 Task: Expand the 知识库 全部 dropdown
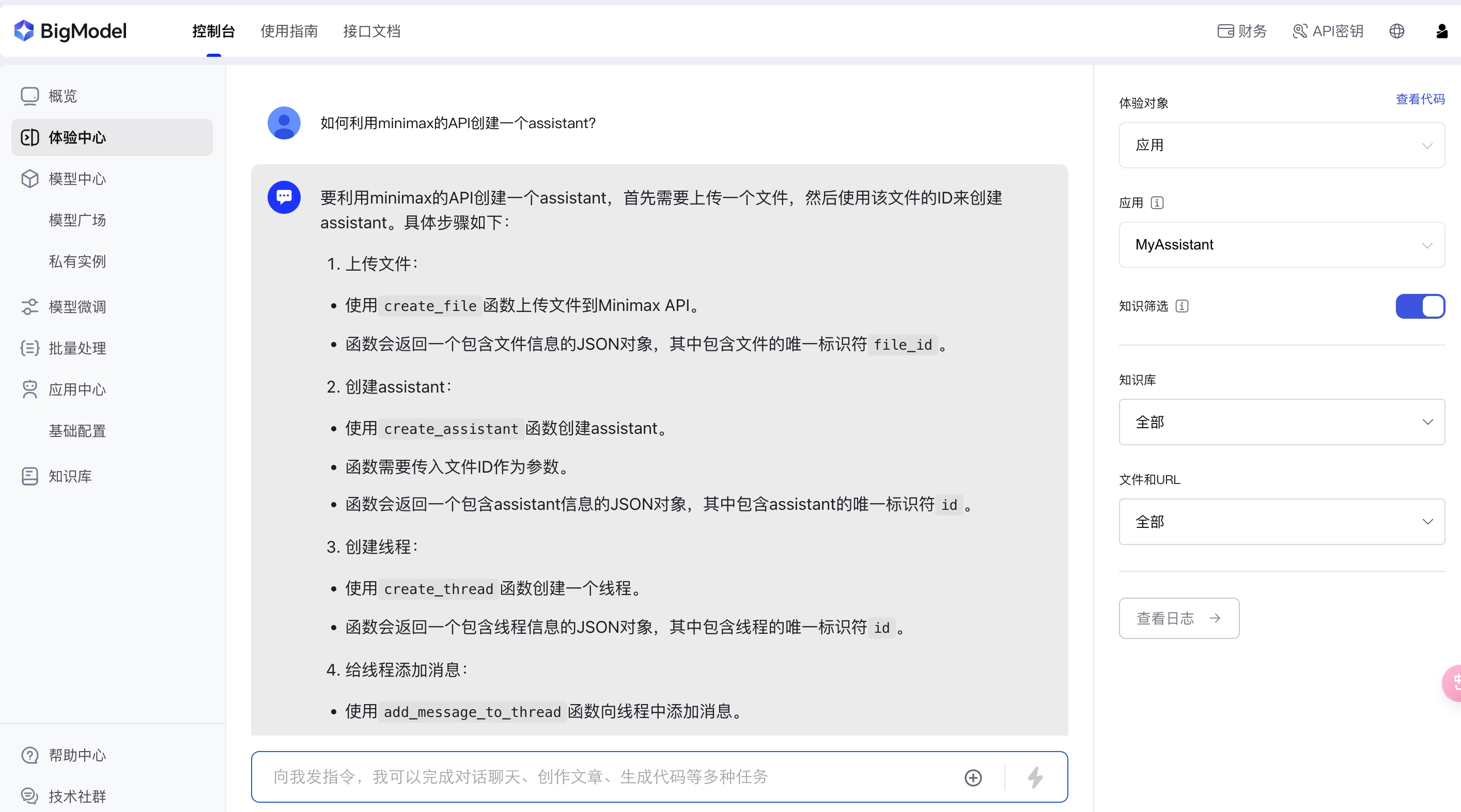pyautogui.click(x=1281, y=422)
